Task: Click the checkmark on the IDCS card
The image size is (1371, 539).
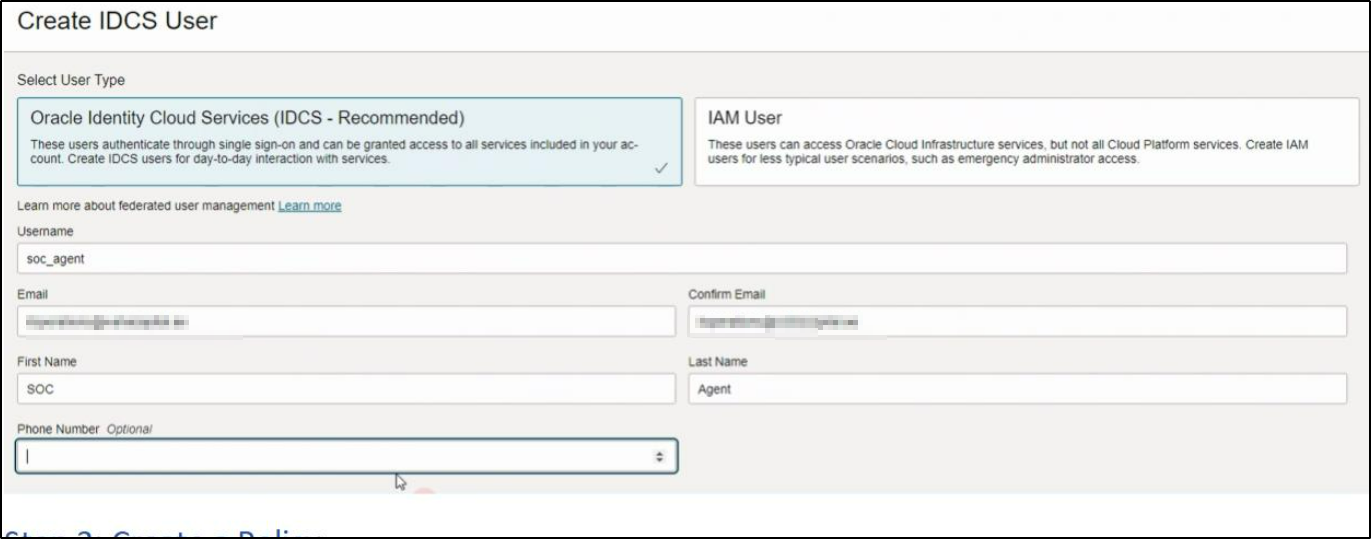Action: (x=660, y=169)
